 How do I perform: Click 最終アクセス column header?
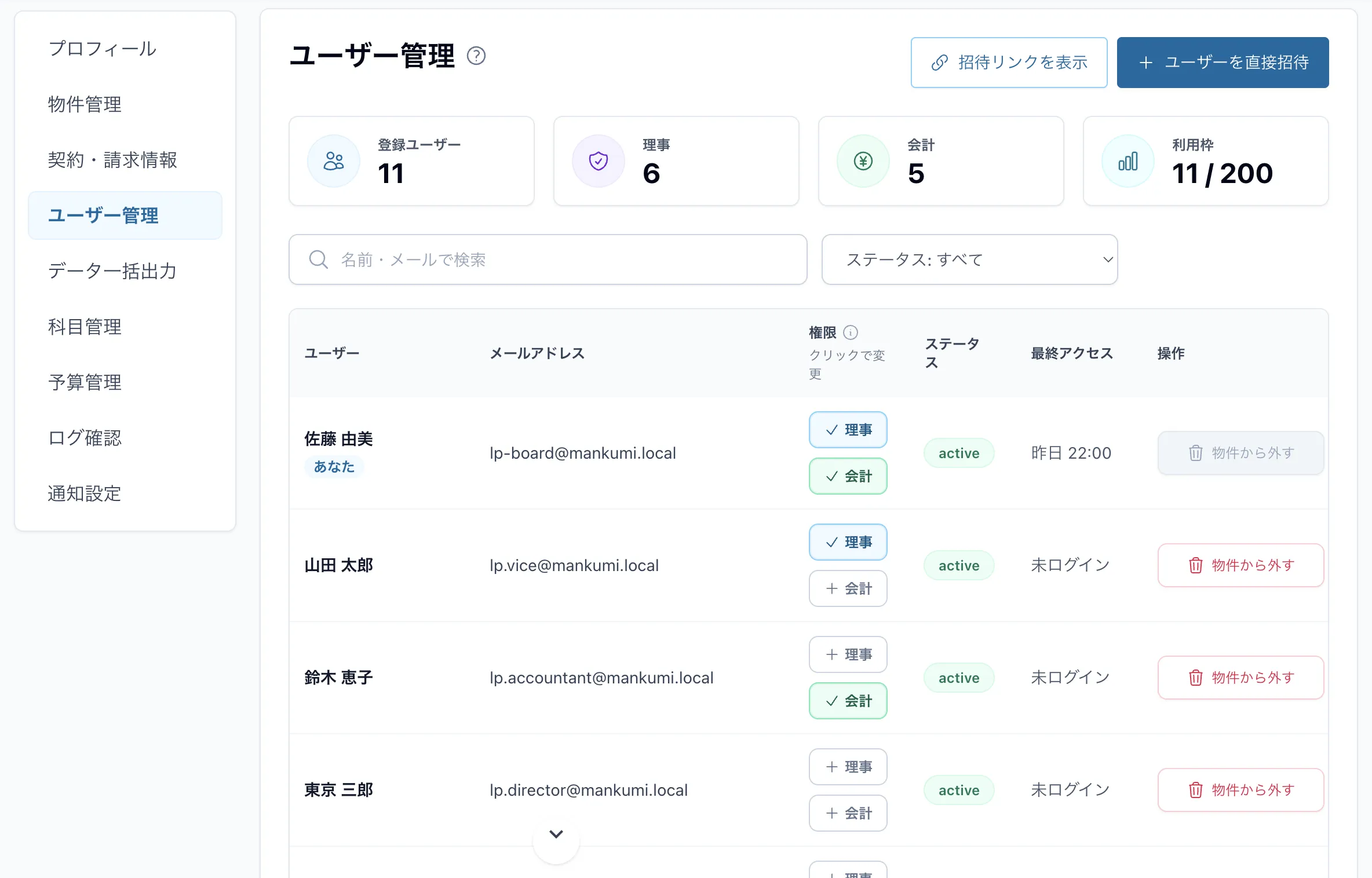click(x=1072, y=353)
